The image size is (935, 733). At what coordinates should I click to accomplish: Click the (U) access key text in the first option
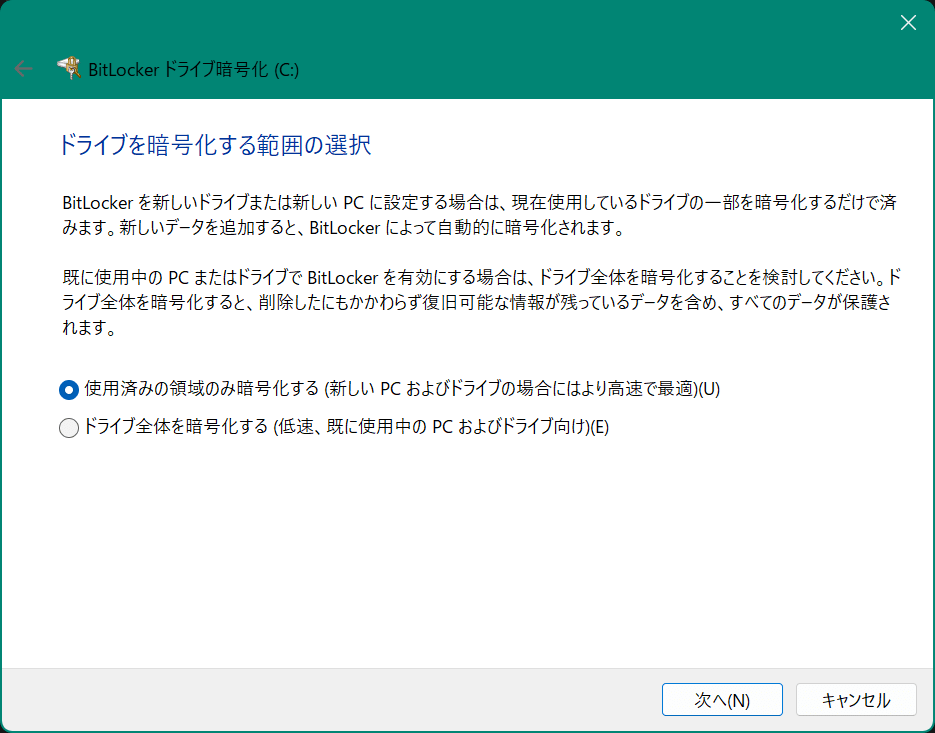[x=708, y=390]
